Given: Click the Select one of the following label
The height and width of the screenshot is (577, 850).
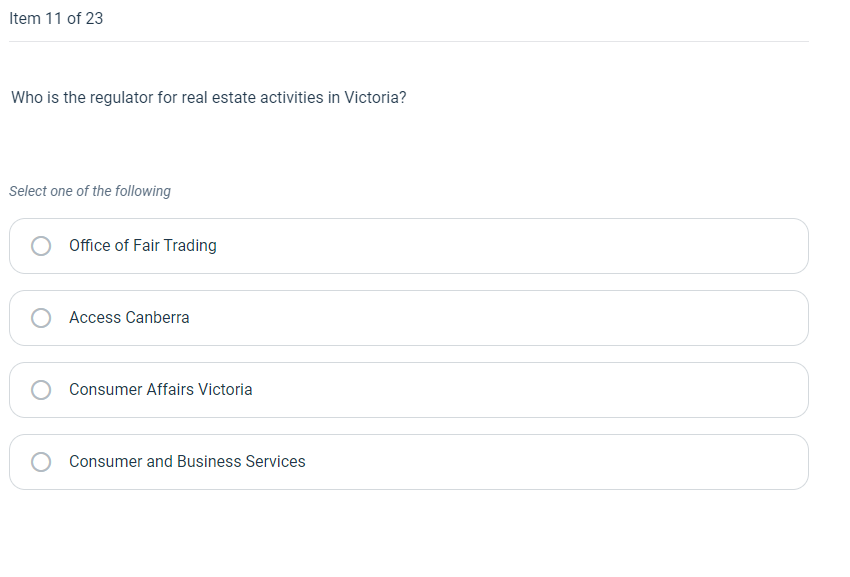Looking at the screenshot, I should click(90, 190).
